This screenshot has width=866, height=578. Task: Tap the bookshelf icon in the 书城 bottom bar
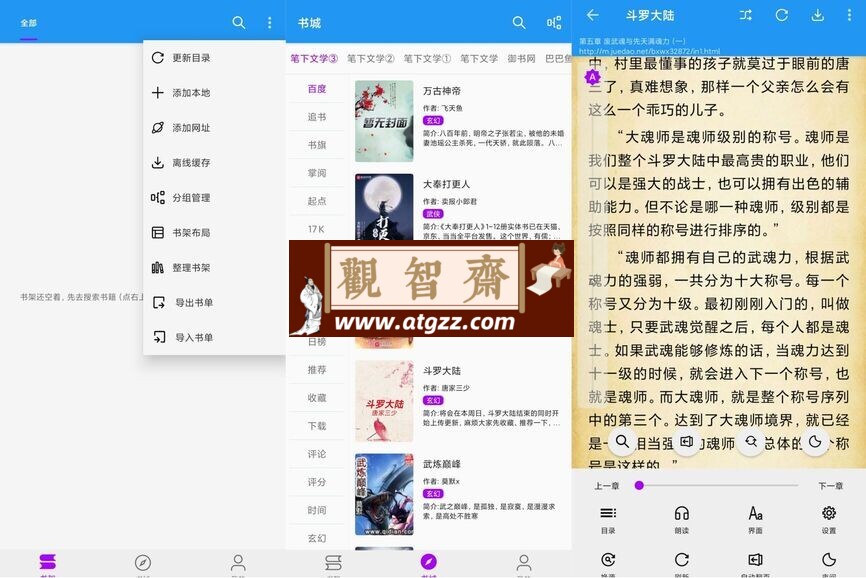(x=333, y=563)
